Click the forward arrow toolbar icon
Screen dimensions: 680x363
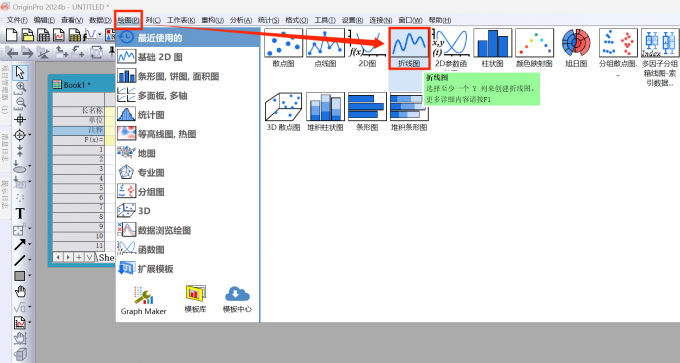coord(27,53)
